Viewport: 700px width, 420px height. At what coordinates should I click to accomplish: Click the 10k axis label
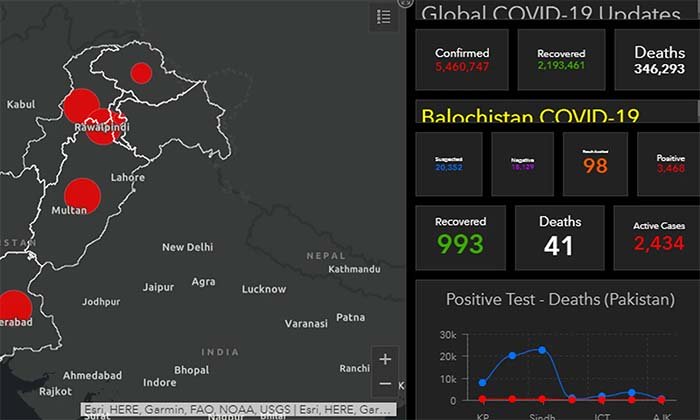tap(448, 379)
